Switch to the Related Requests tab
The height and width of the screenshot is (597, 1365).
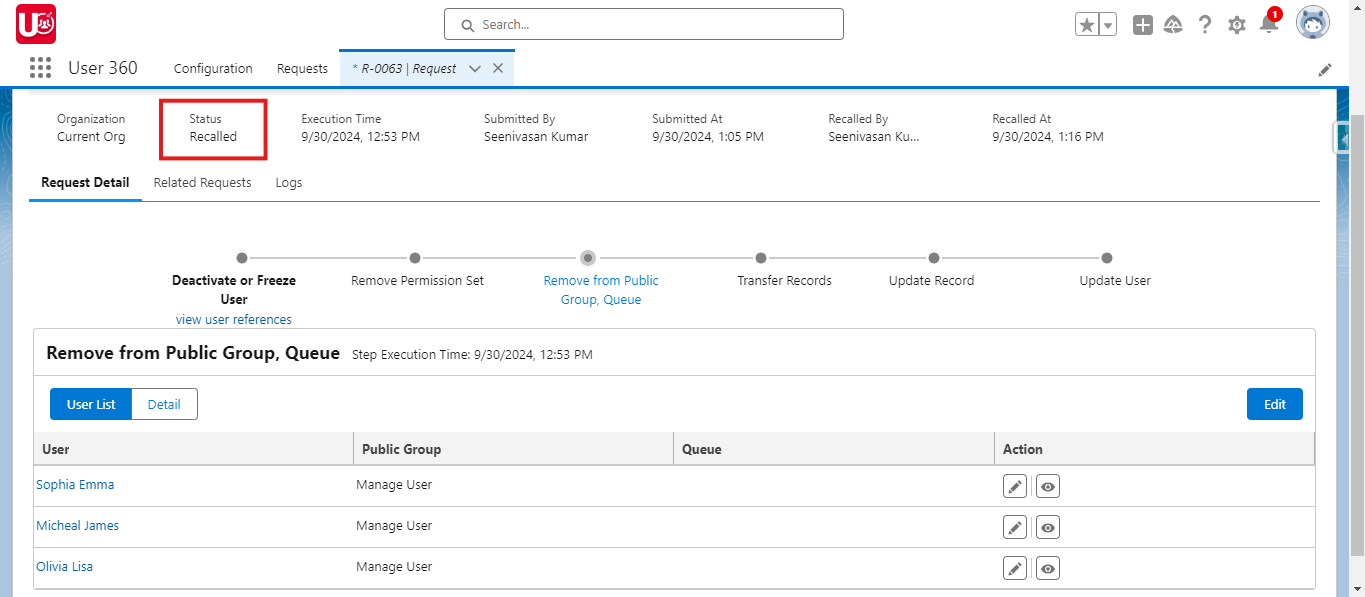tap(203, 182)
